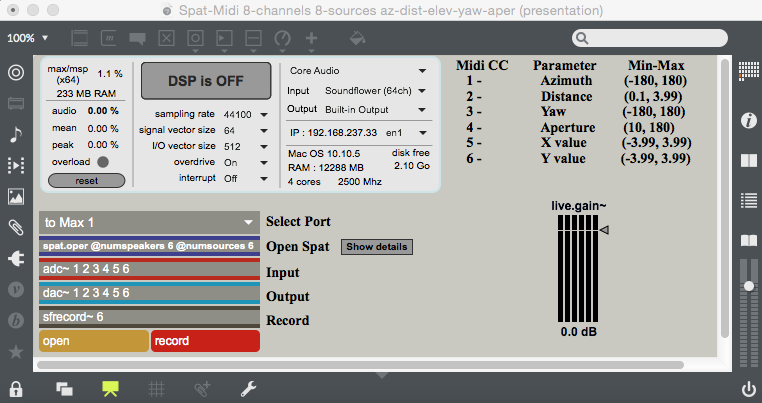
Task: Open the audio notes browser in left sidebar
Action: tap(16, 134)
